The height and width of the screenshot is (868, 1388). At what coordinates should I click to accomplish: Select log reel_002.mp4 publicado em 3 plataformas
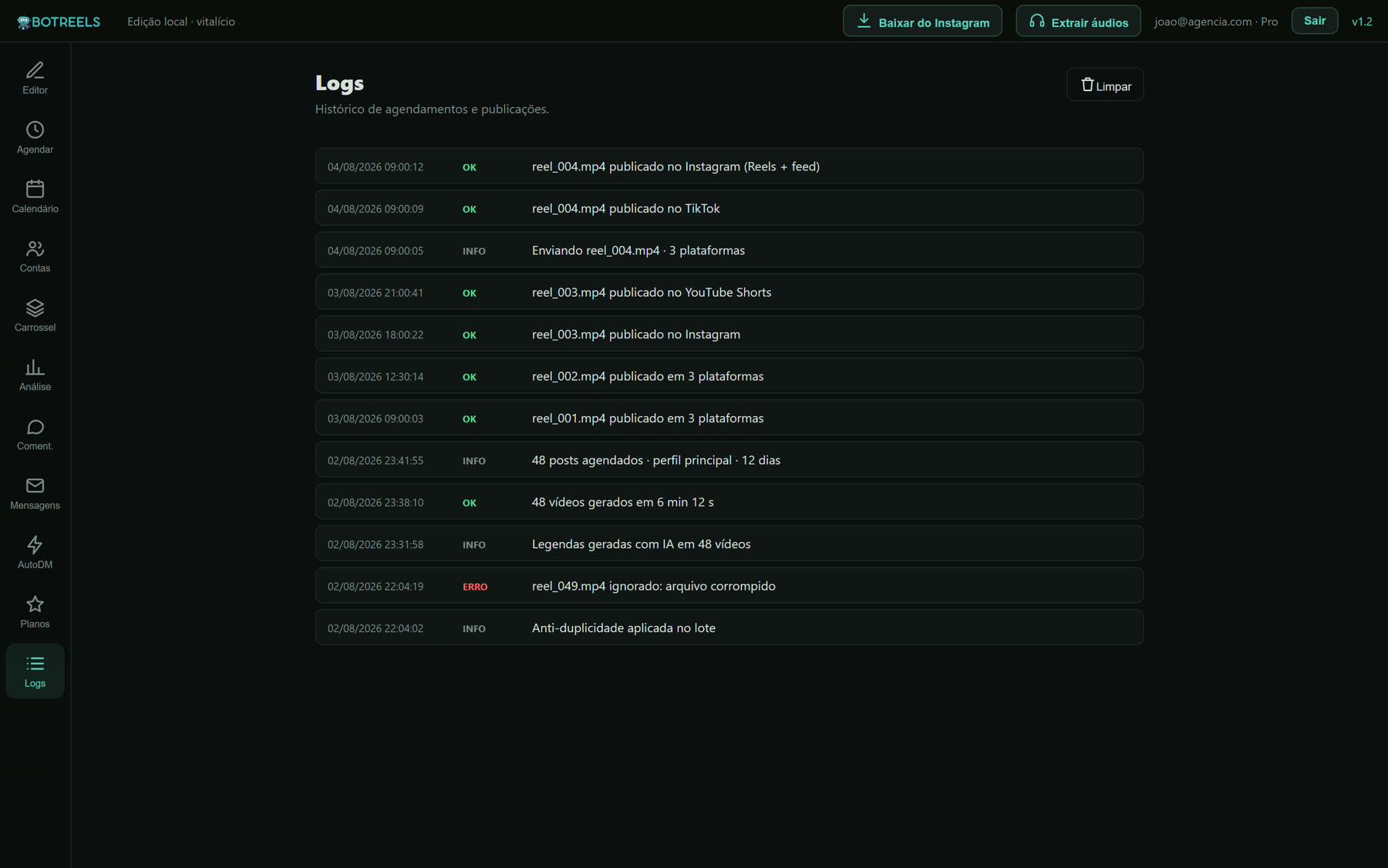(x=729, y=376)
